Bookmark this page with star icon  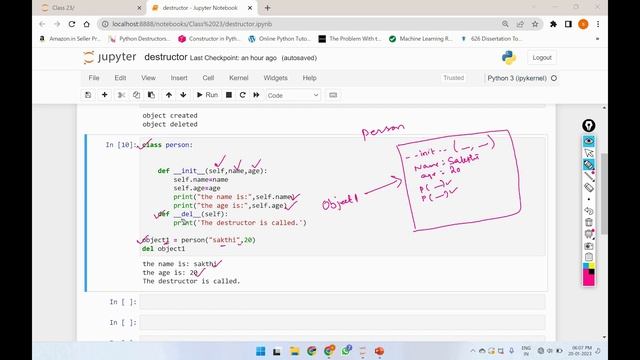pos(535,24)
